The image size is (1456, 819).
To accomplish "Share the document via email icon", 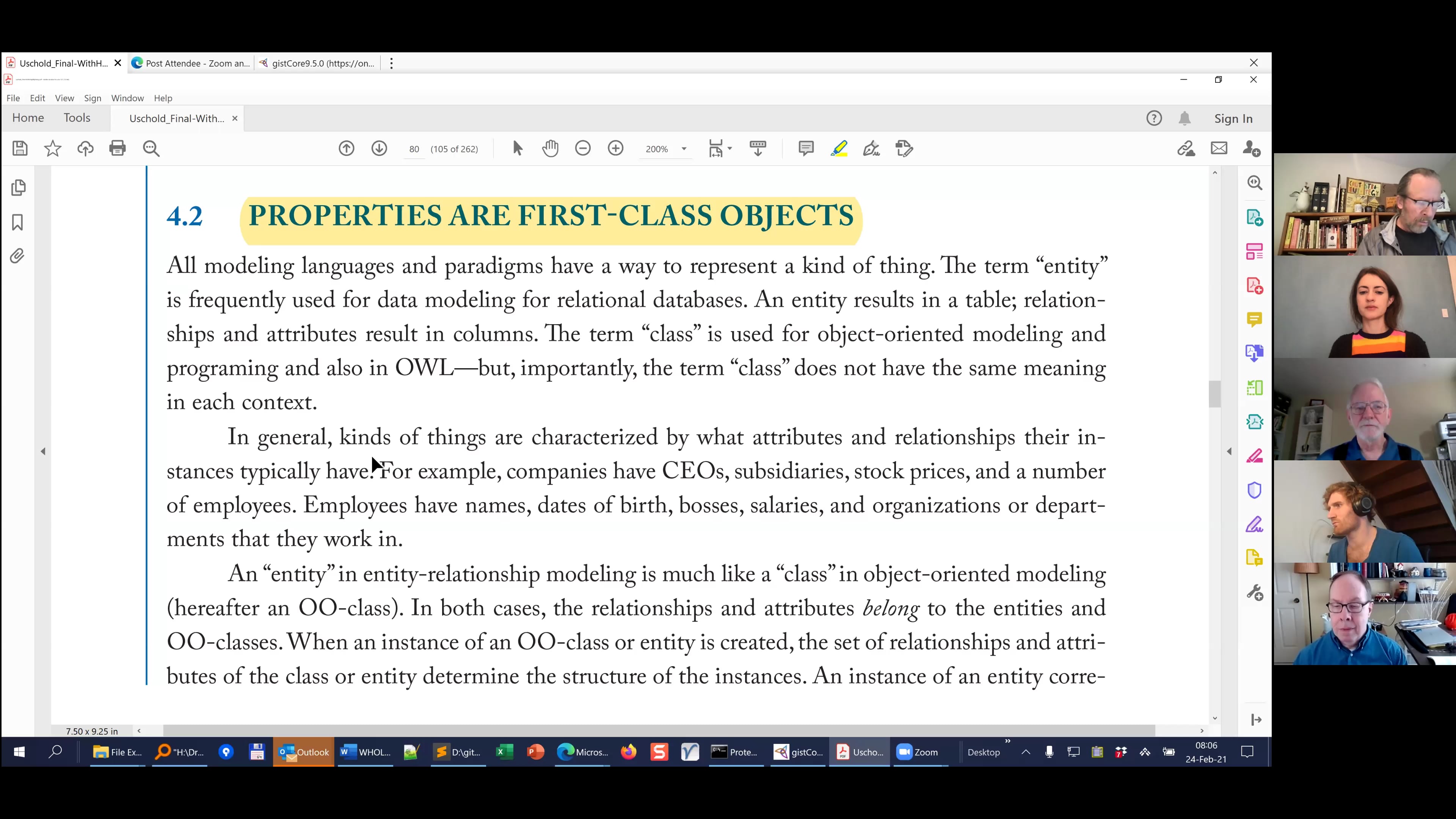I will coord(1219,148).
